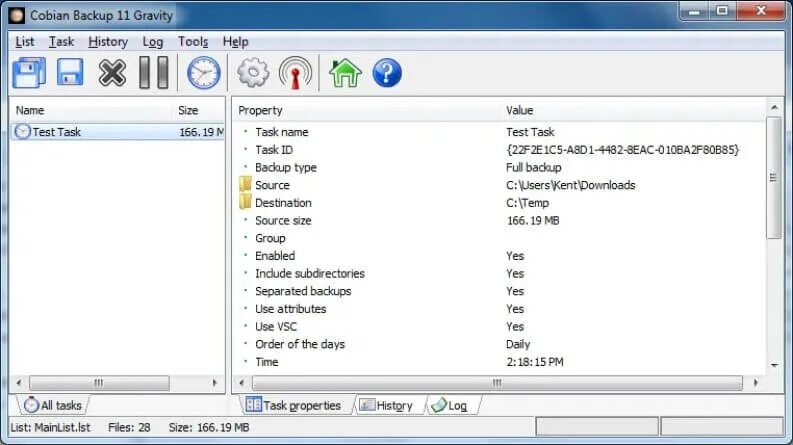Click the Size column header
Screen dimensions: 793x445
click(x=188, y=110)
